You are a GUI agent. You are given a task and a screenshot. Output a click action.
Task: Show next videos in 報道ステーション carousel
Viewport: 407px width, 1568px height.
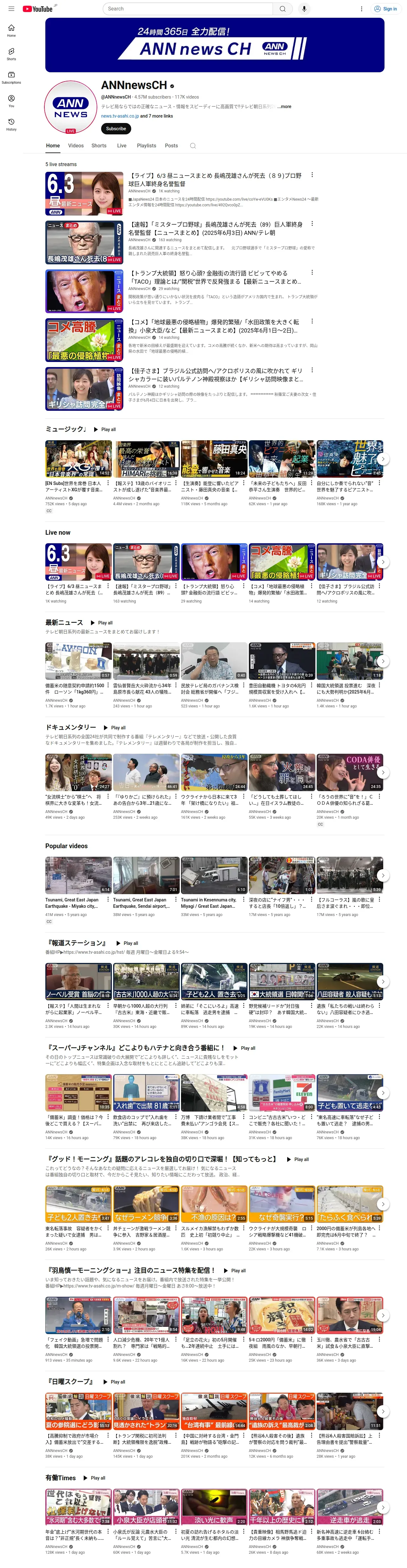(382, 982)
